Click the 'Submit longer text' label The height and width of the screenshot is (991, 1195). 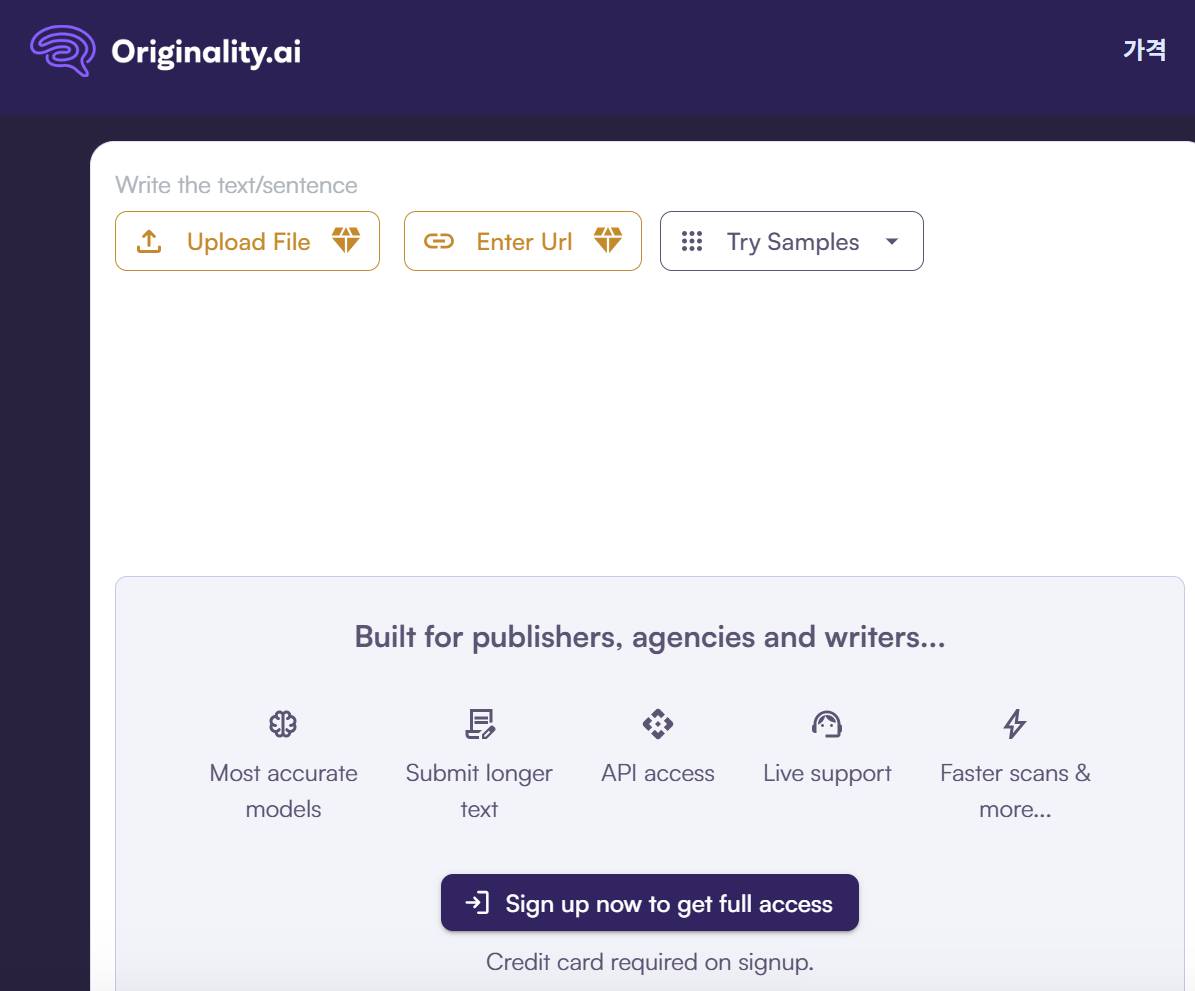[x=479, y=791]
